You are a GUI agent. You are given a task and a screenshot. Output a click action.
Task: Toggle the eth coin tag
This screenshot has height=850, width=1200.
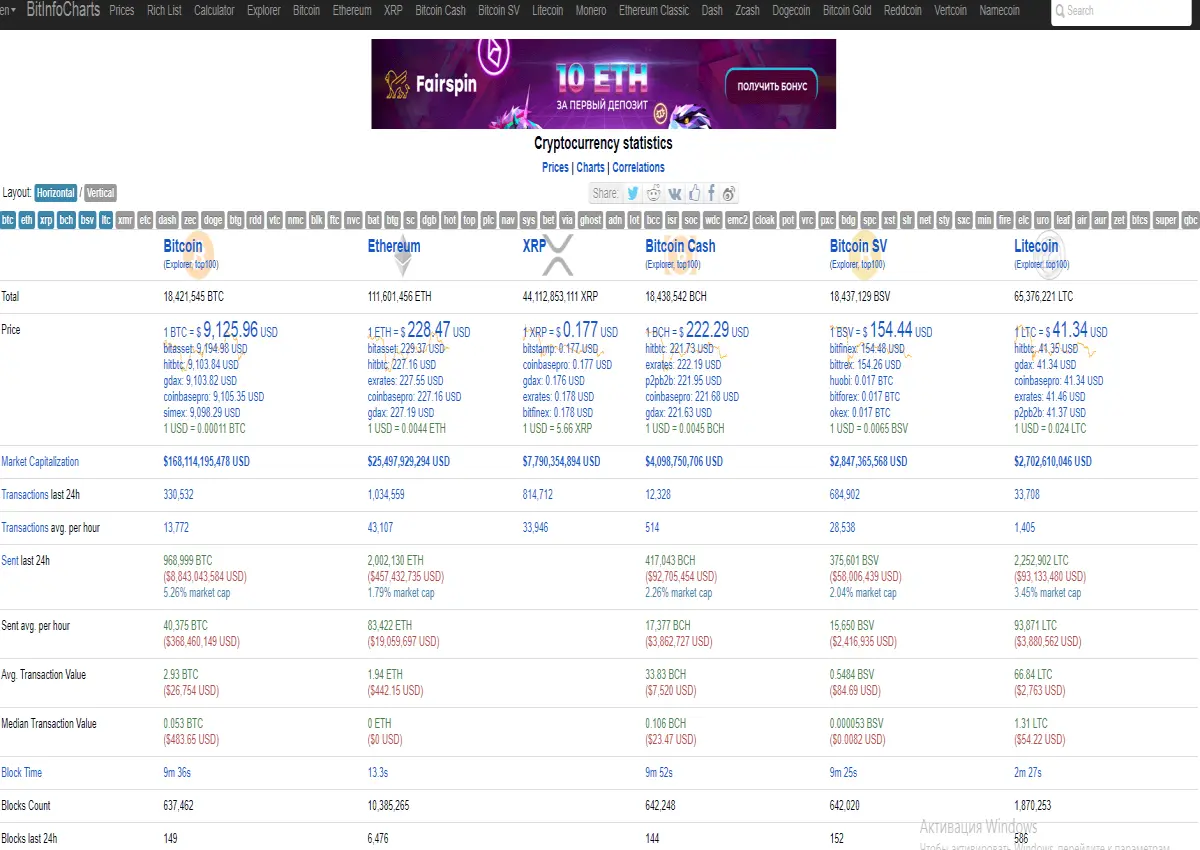pos(27,220)
